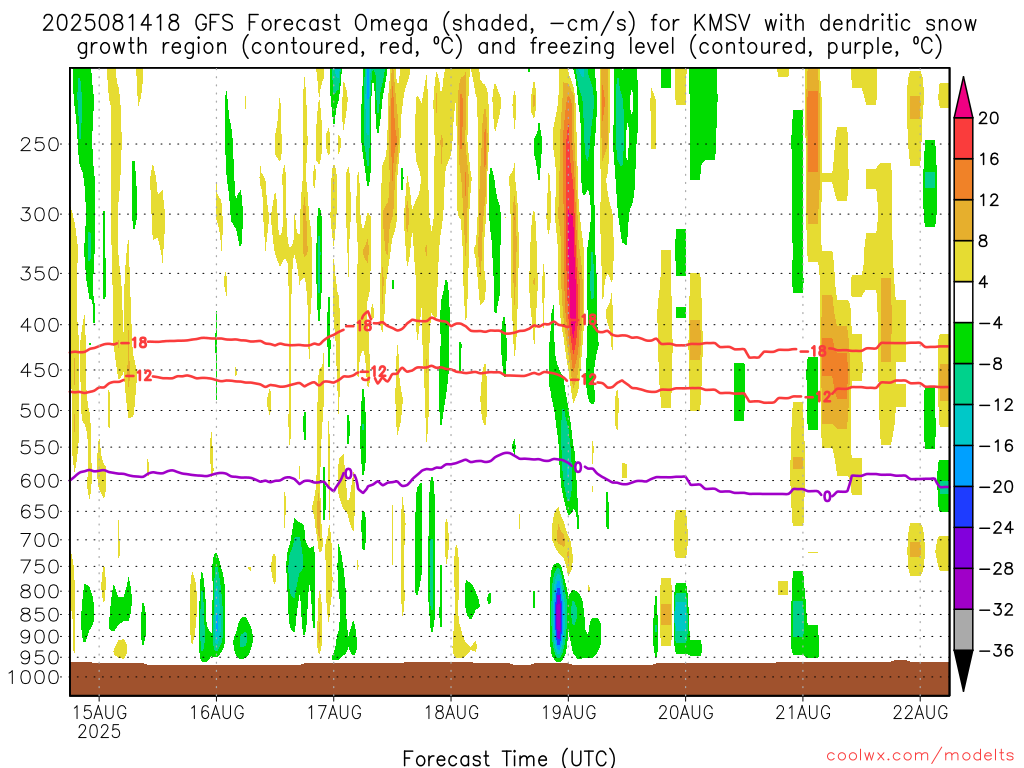Click the 20 colorbar value label
Image resolution: width=1024 pixels, height=768 pixels.
989,118
